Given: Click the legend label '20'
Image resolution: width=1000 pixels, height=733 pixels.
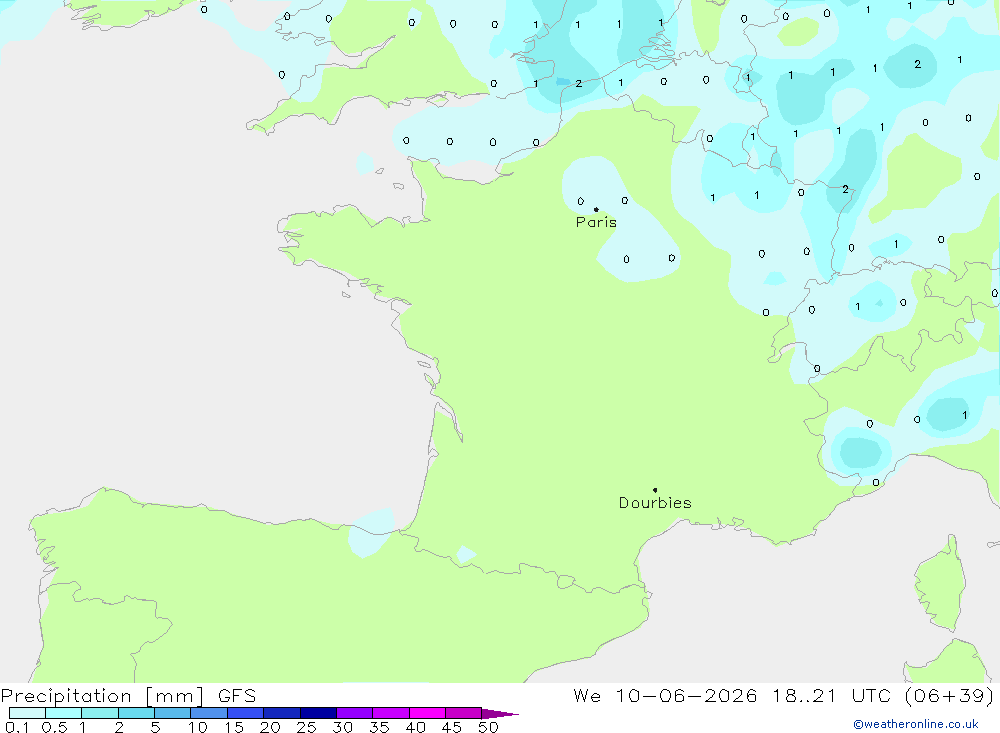Looking at the screenshot, I should click(270, 727).
